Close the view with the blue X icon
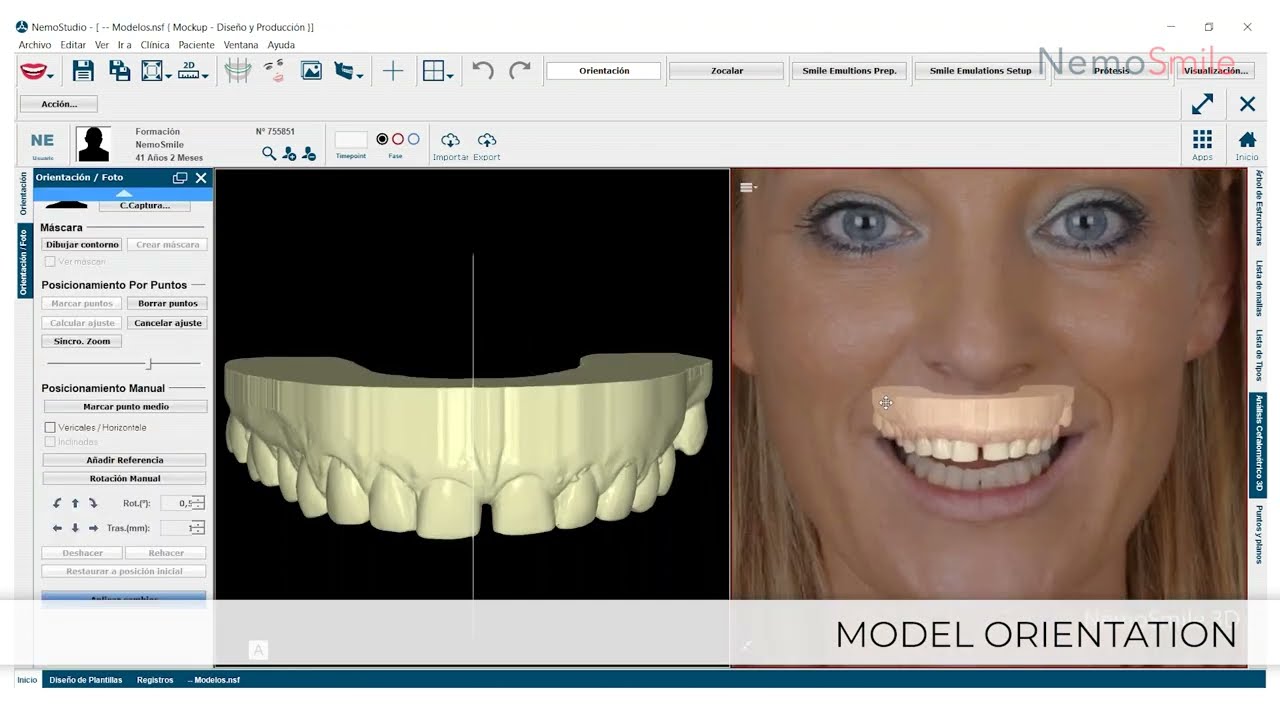 (x=1247, y=104)
